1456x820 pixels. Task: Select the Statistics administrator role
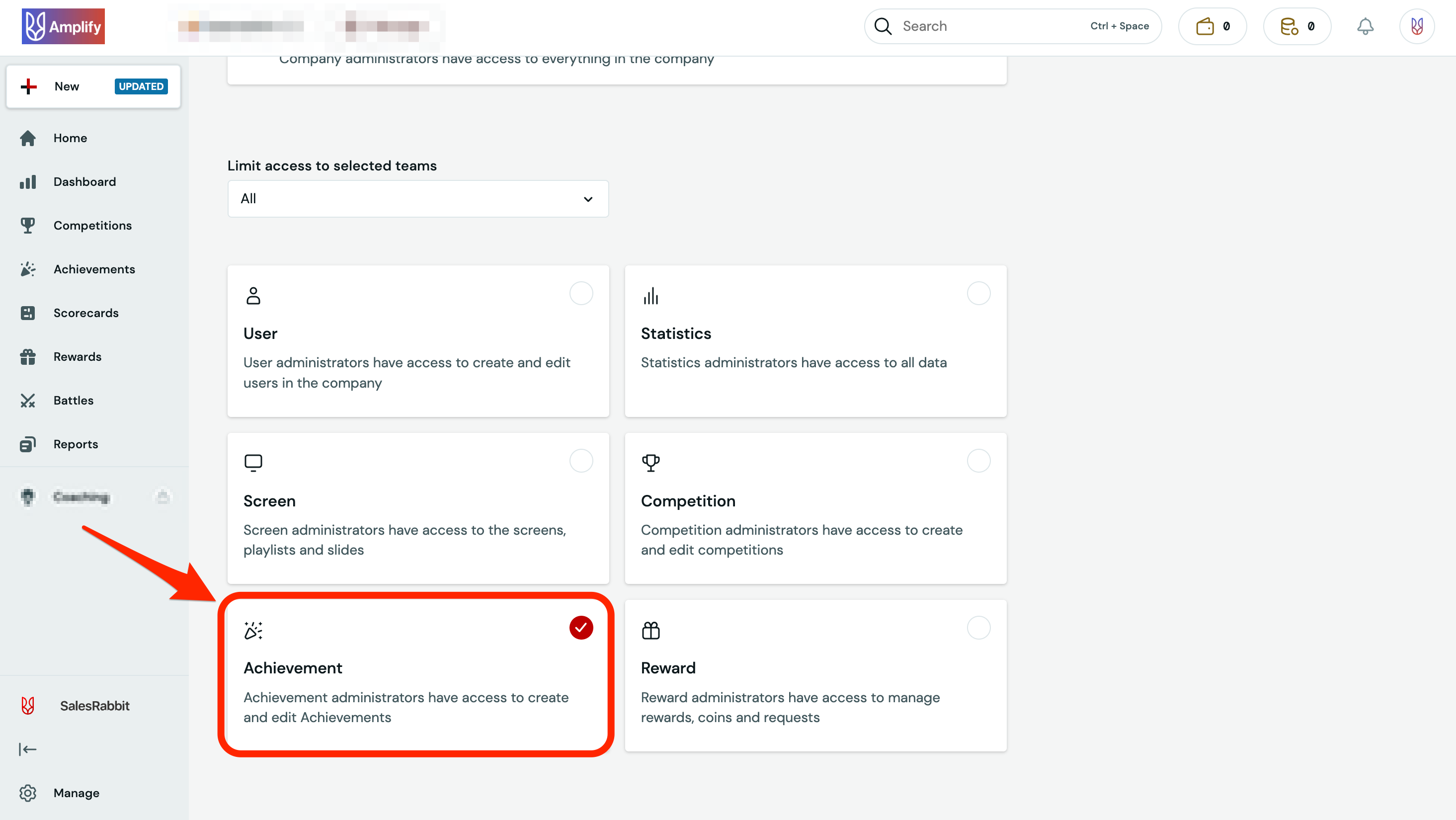coord(978,293)
